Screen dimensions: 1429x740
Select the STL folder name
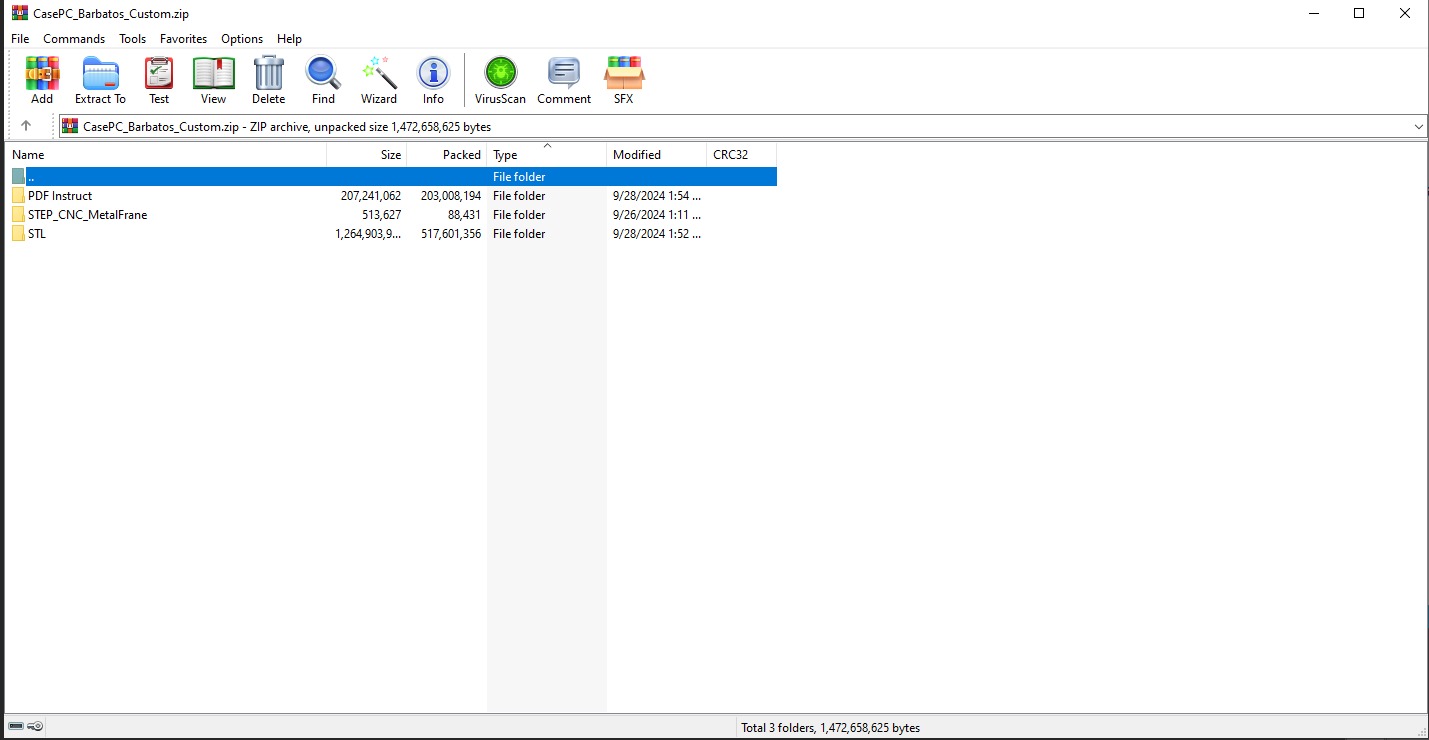(37, 234)
